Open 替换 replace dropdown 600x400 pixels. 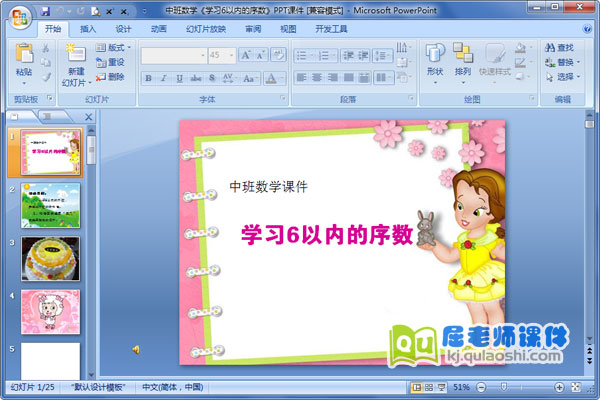(562, 62)
